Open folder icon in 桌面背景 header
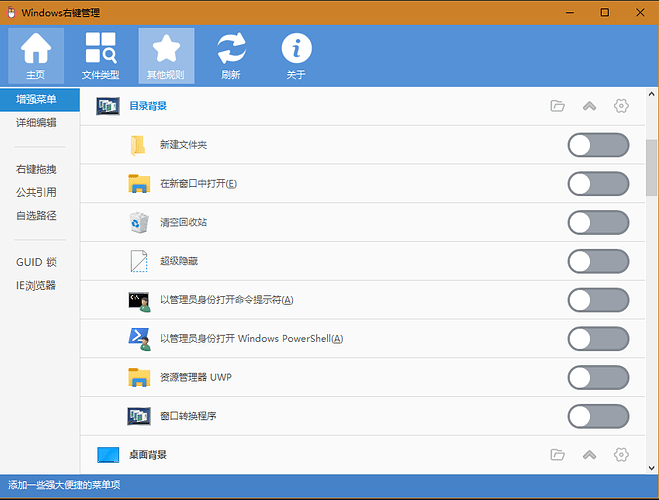Viewport: 659px width, 500px height. [558, 455]
